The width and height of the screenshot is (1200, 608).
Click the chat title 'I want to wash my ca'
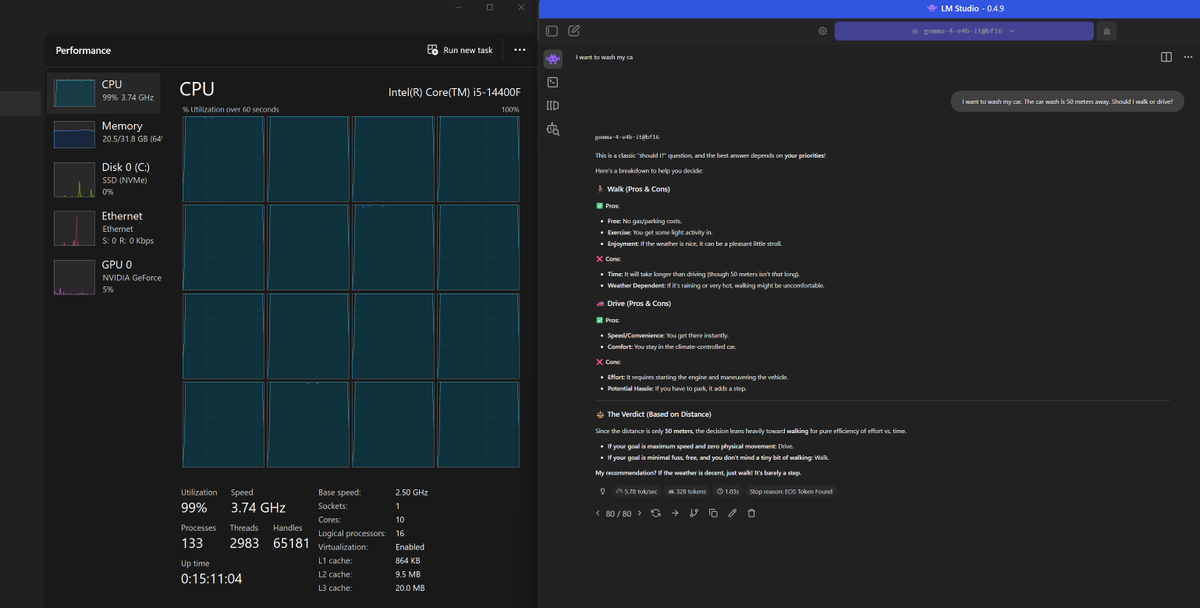pyautogui.click(x=604, y=57)
